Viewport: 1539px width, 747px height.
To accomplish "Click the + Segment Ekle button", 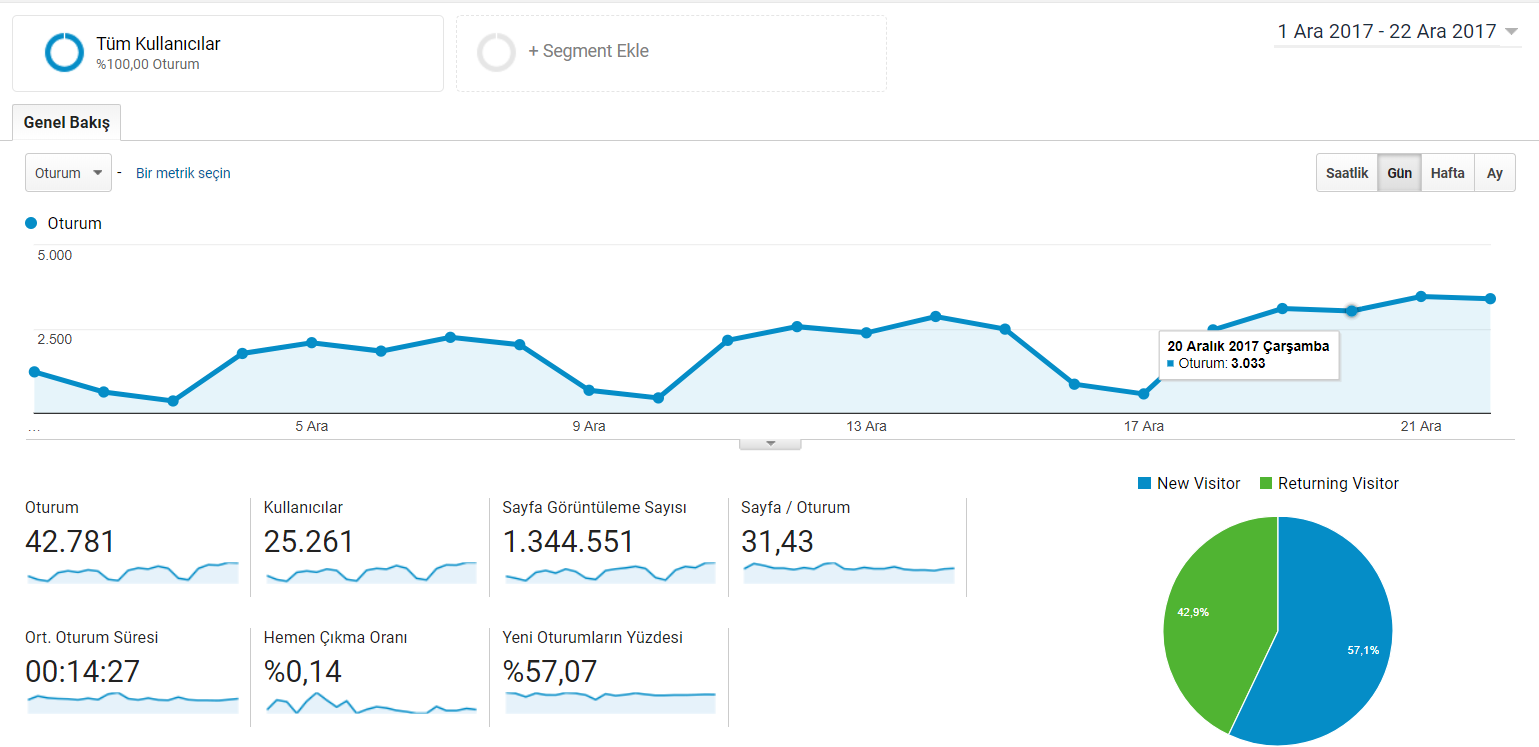I will point(671,53).
